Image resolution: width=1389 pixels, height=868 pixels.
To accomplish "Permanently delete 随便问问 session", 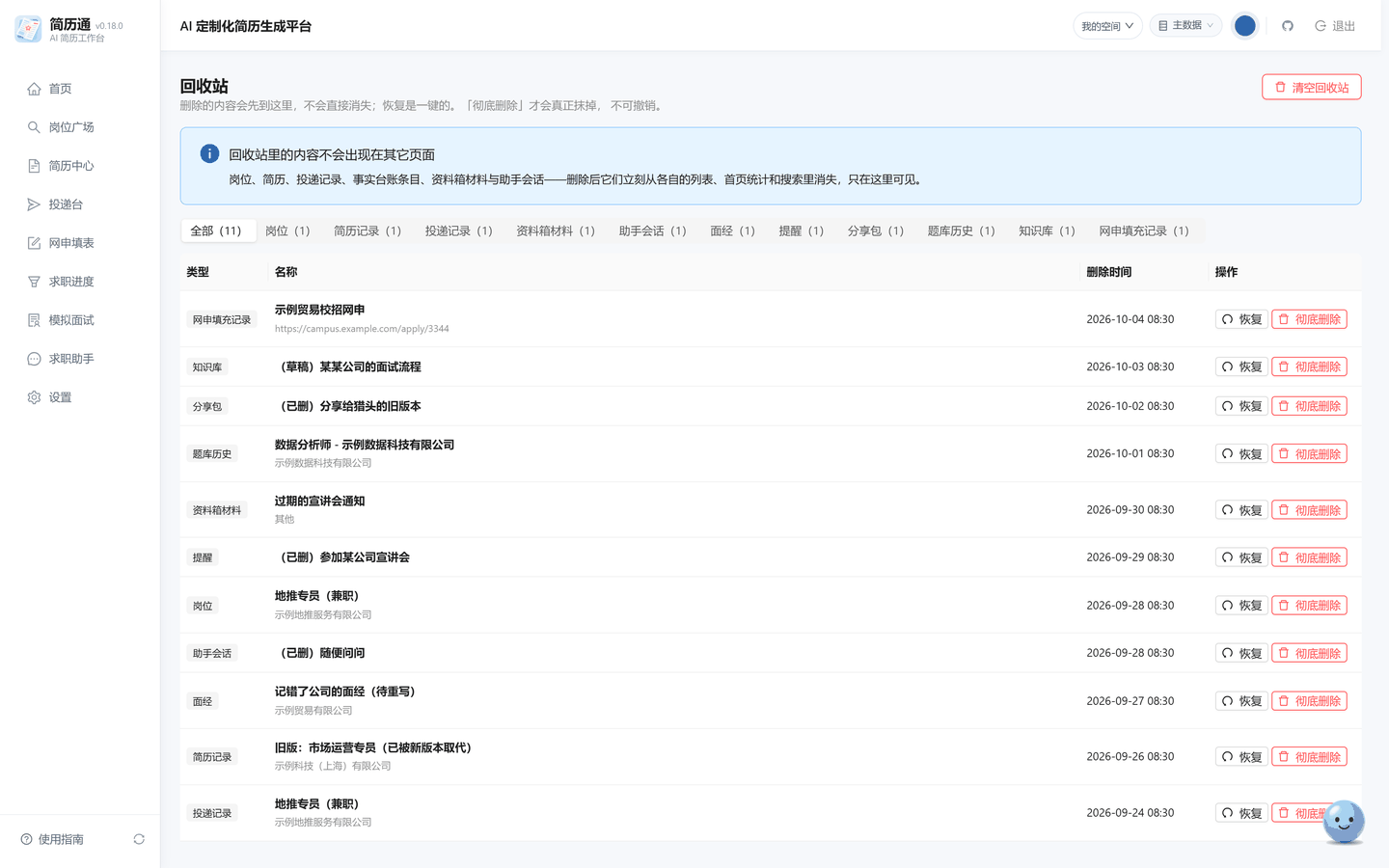I will coord(1309,653).
